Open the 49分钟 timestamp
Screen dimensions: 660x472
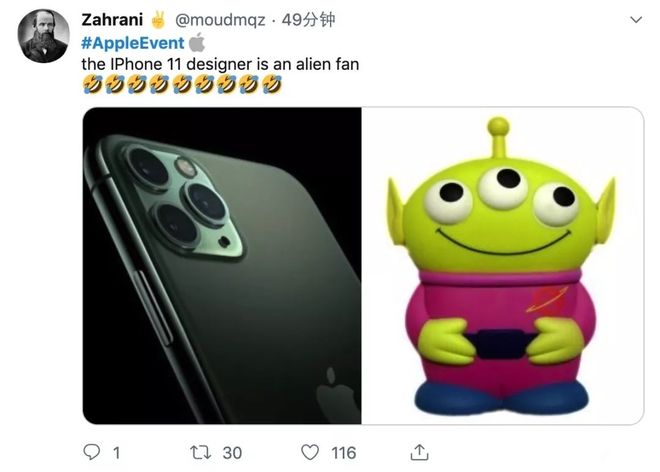coord(308,20)
